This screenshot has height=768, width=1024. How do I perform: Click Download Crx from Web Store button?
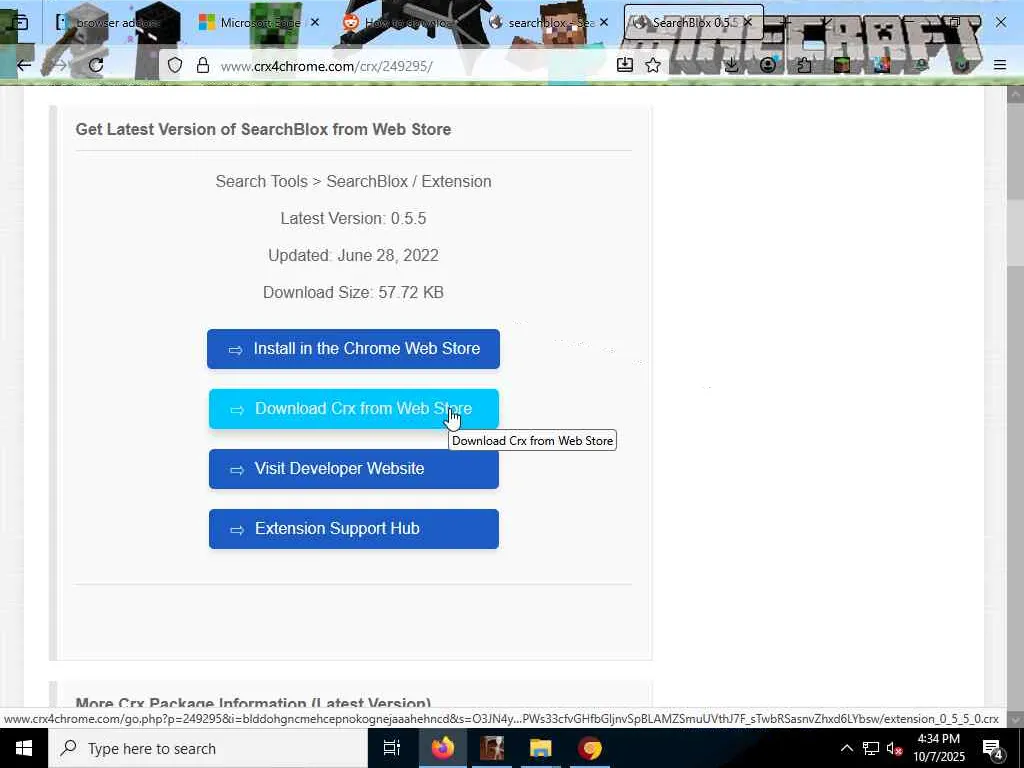point(353,409)
